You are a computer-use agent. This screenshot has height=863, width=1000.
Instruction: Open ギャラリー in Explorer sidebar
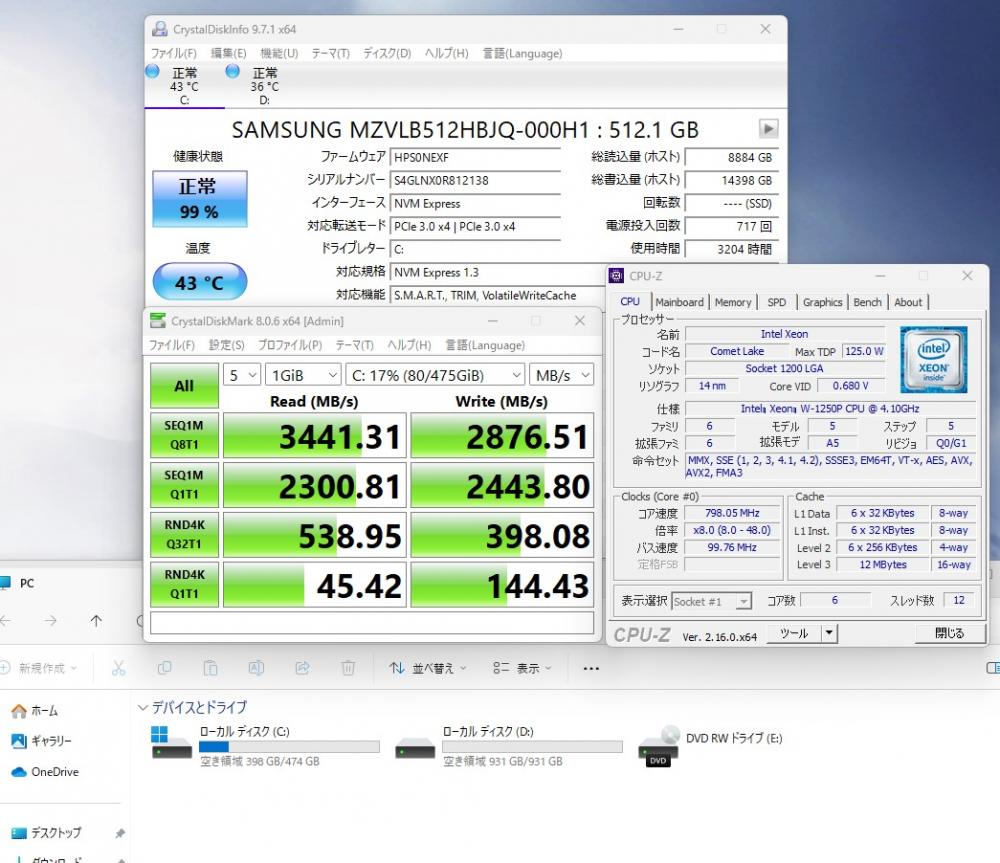41,741
